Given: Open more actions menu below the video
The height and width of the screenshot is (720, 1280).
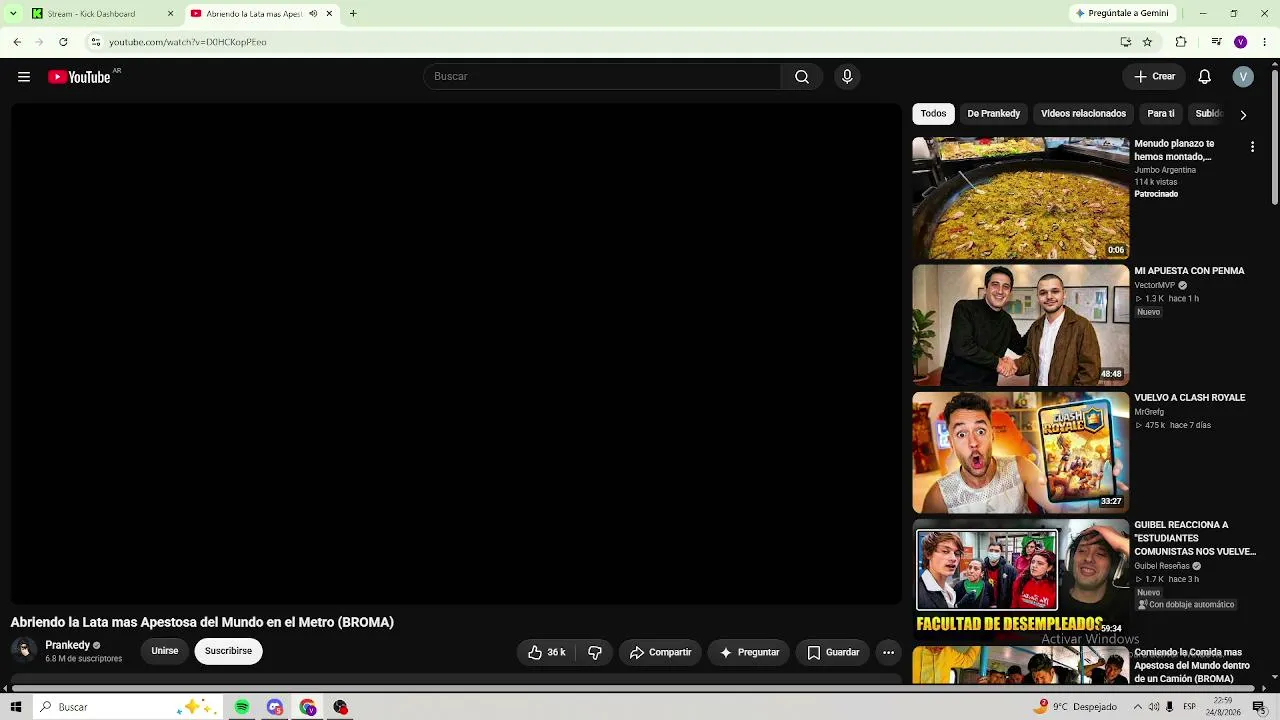Looking at the screenshot, I should pos(888,652).
